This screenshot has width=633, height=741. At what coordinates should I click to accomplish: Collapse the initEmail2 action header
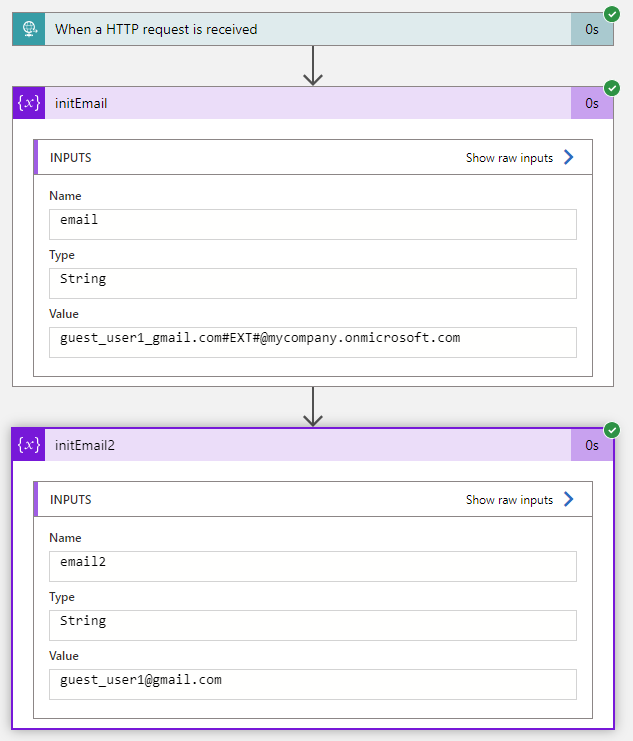point(300,445)
